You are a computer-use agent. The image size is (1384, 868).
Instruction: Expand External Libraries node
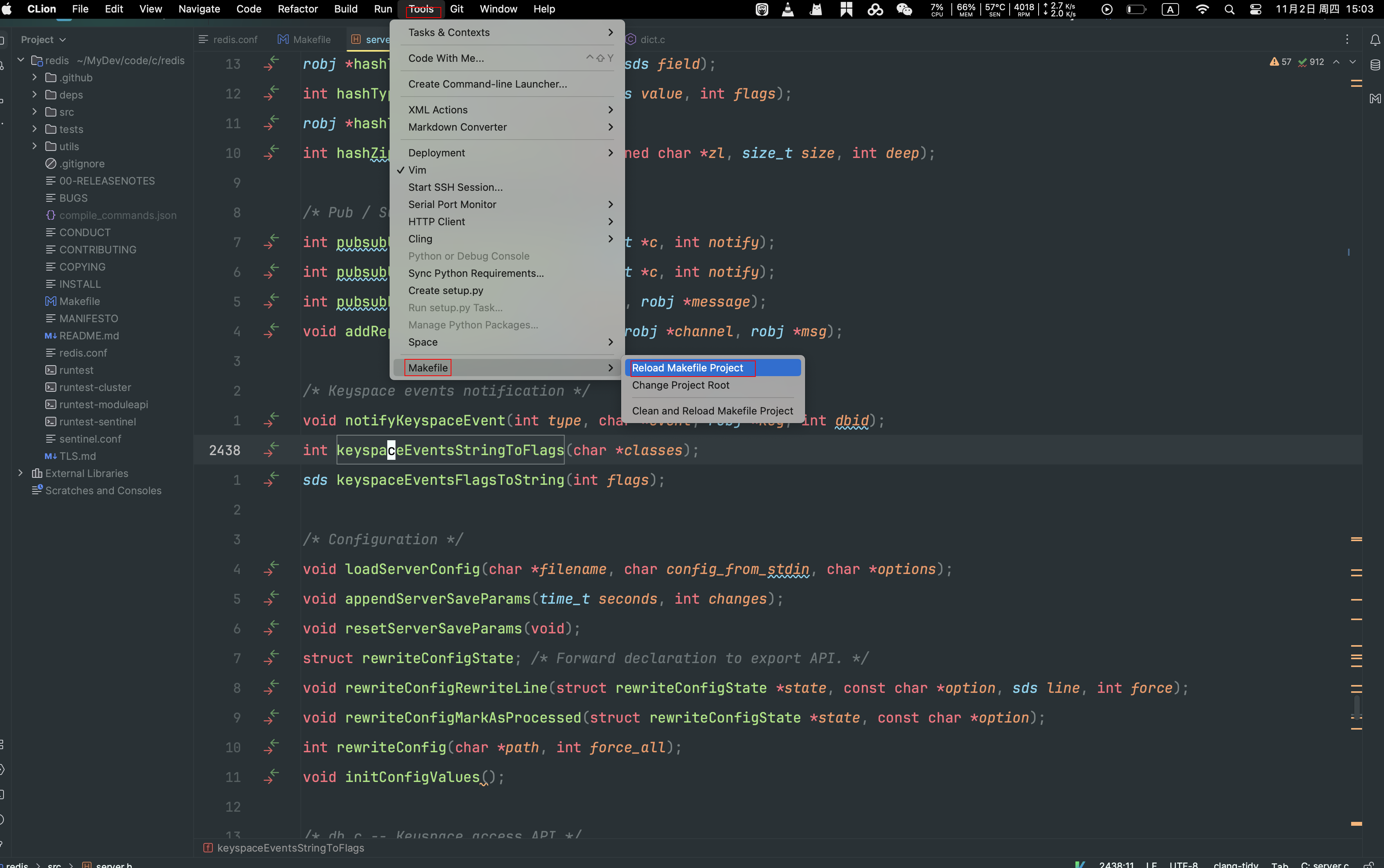(x=21, y=473)
